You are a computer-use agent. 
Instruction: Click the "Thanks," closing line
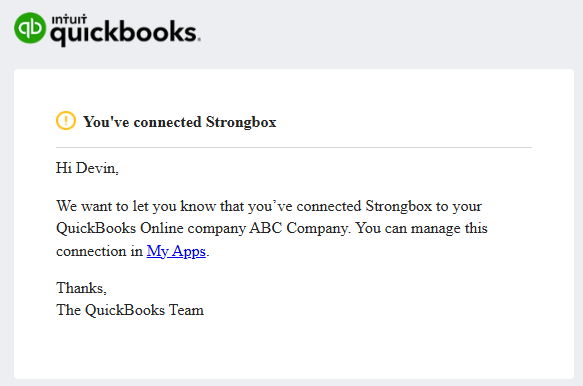point(81,288)
